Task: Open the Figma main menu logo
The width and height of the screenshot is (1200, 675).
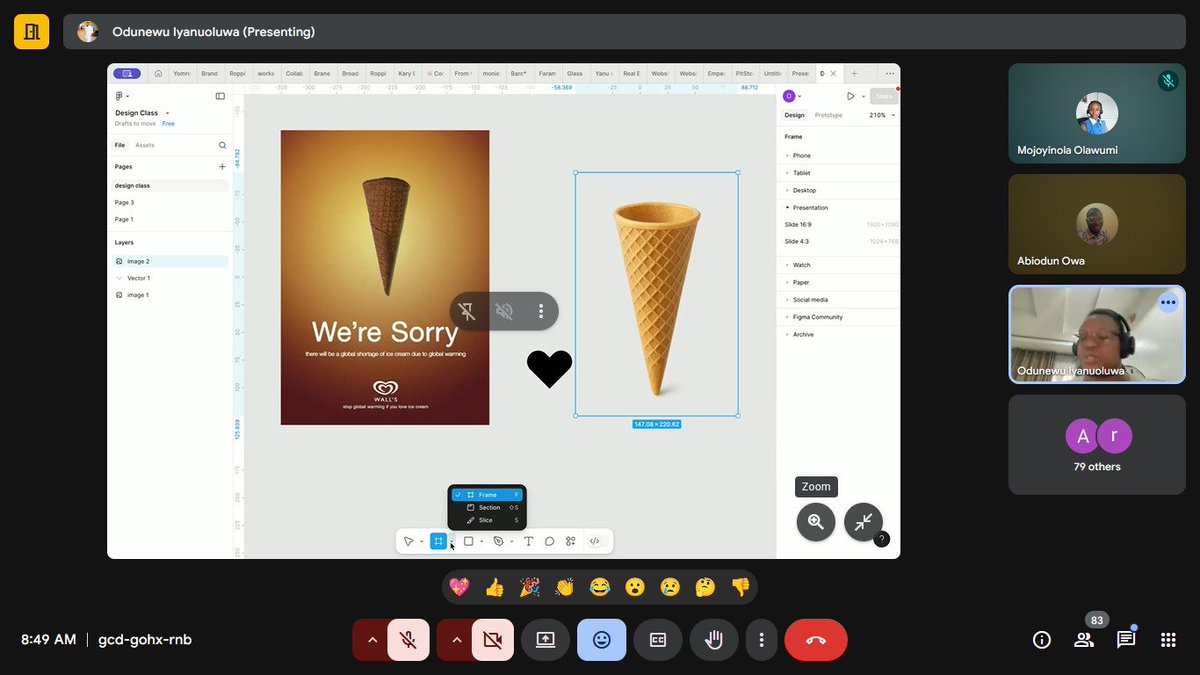Action: coord(119,96)
